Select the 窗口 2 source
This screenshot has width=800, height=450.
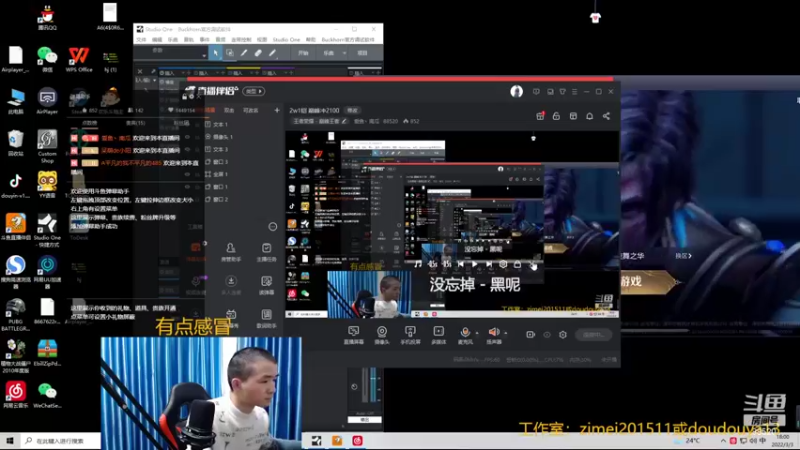tap(217, 199)
